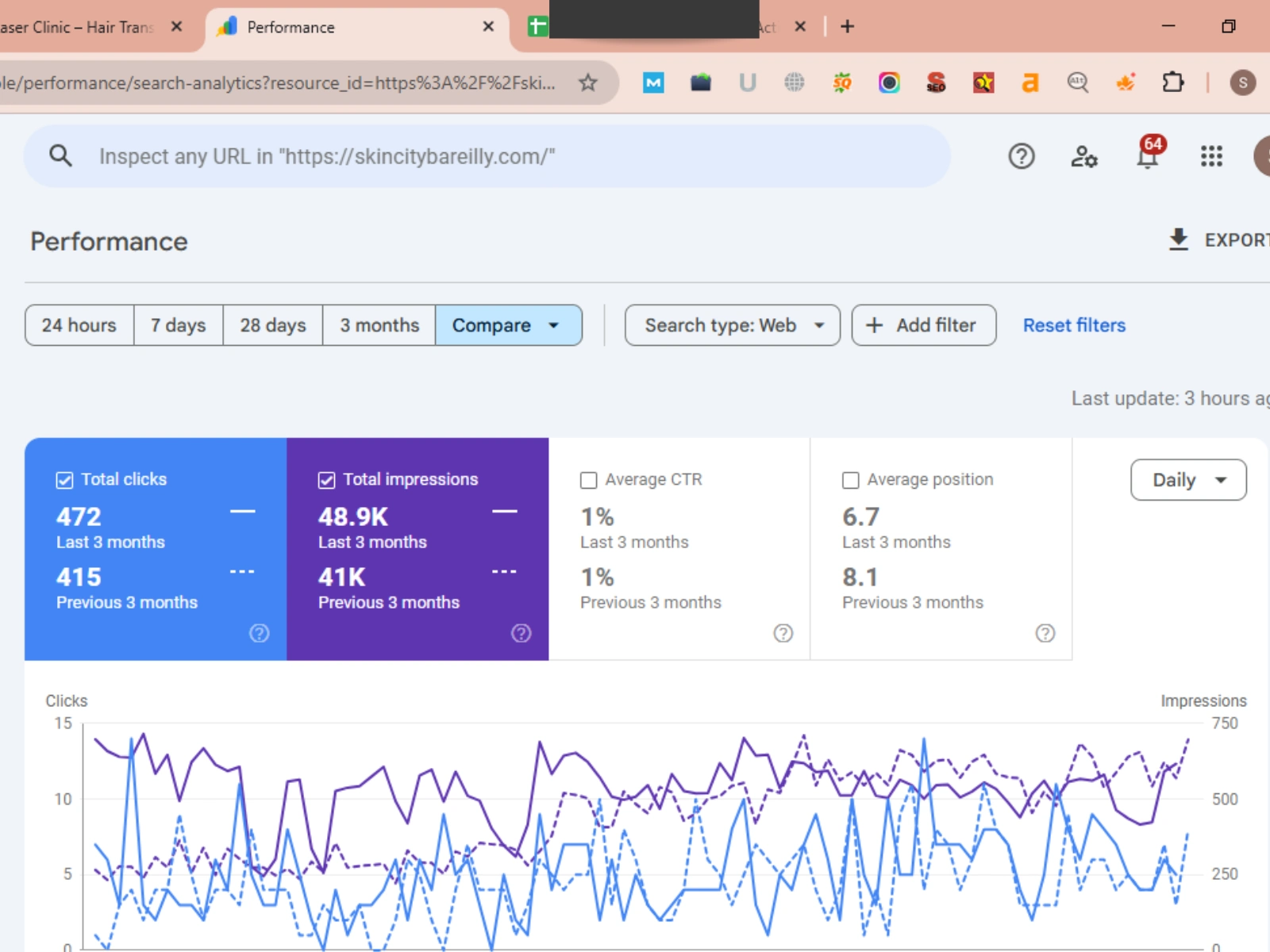Click the search magnifier in the URL inspect bar
The image size is (1270, 952).
click(60, 156)
